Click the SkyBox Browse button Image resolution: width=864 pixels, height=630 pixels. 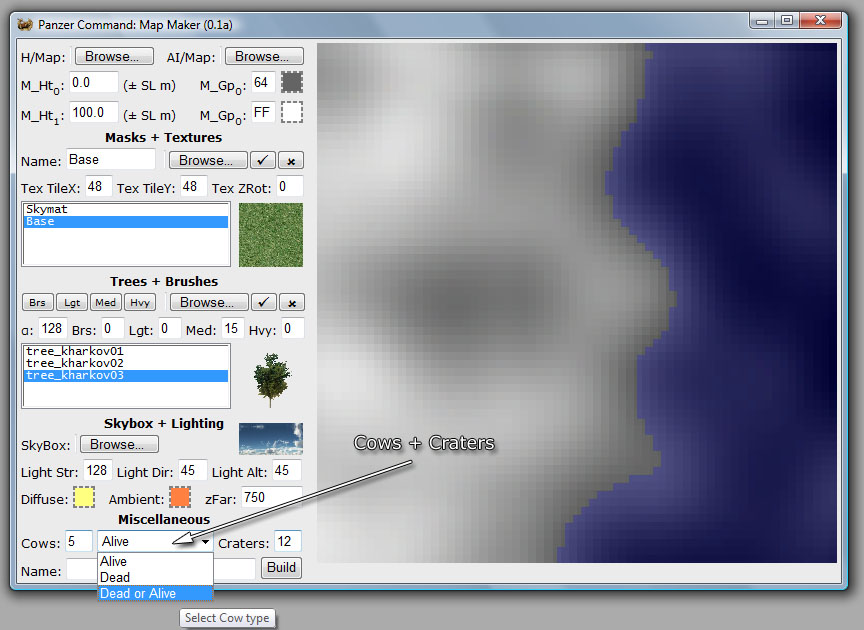[x=119, y=444]
